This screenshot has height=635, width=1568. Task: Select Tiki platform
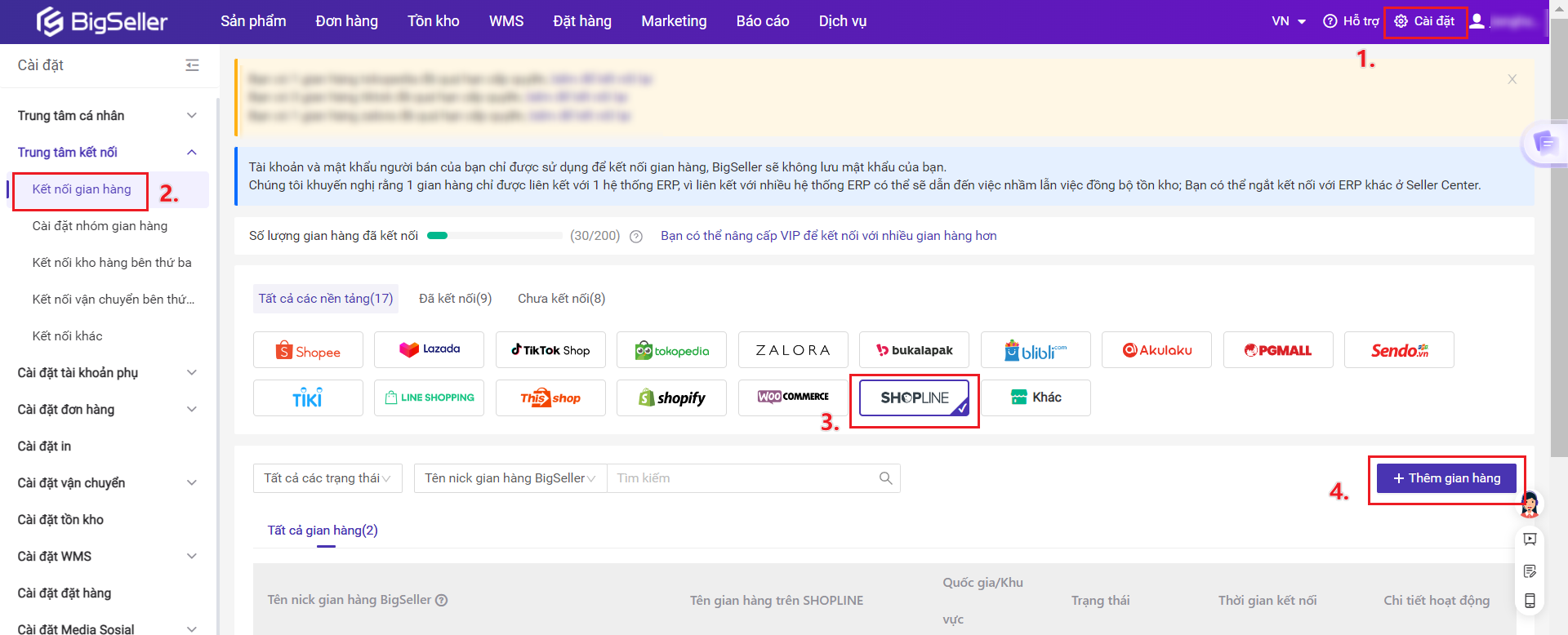pos(308,398)
